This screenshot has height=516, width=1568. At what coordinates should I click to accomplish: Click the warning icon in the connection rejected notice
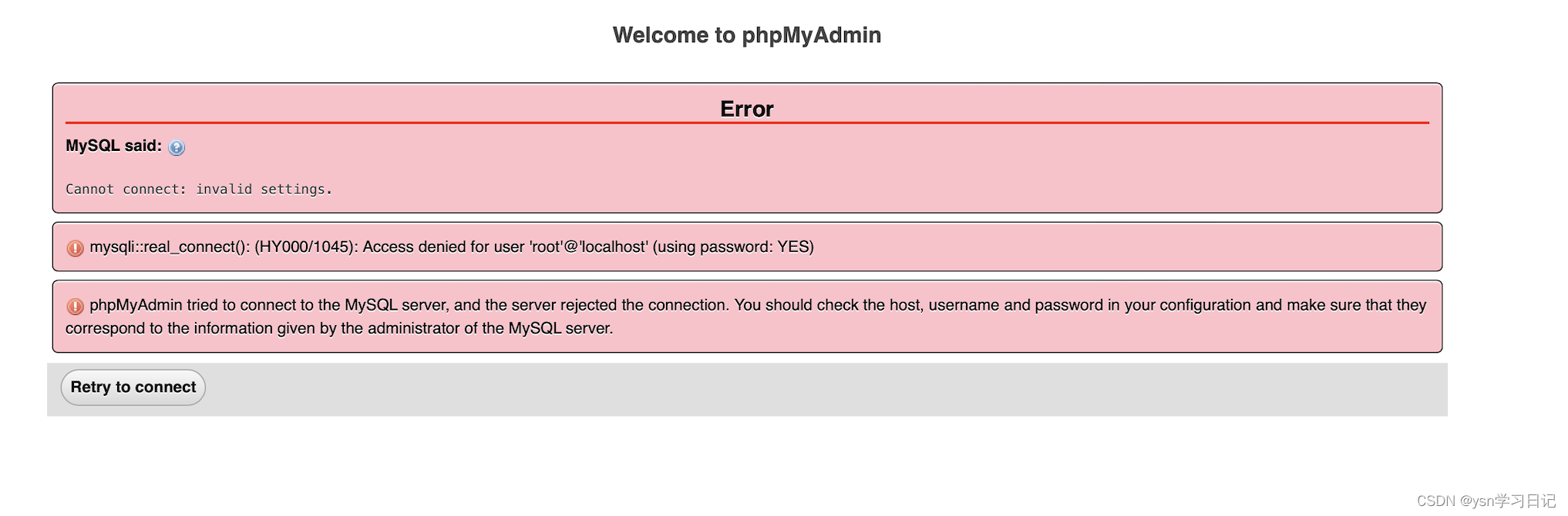(x=75, y=306)
